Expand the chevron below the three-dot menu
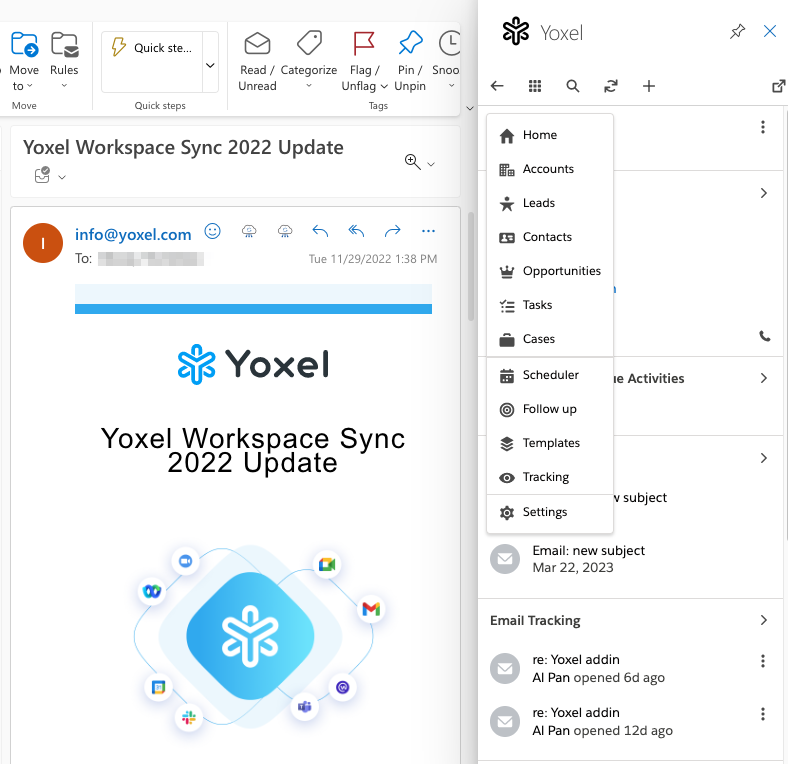Viewport: 788px width, 764px height. [x=763, y=193]
